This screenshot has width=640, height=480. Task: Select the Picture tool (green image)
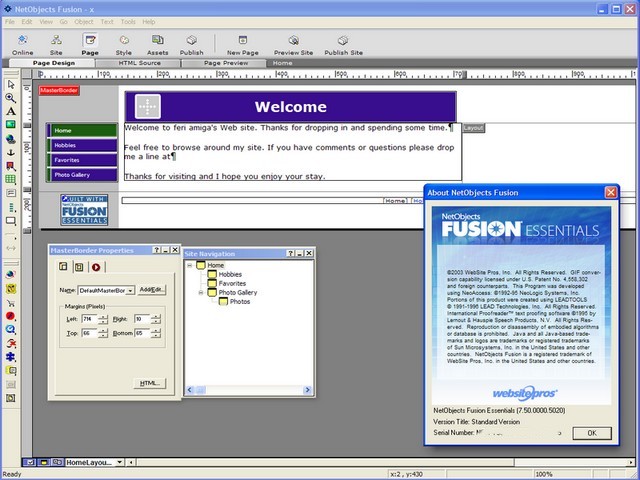11,125
